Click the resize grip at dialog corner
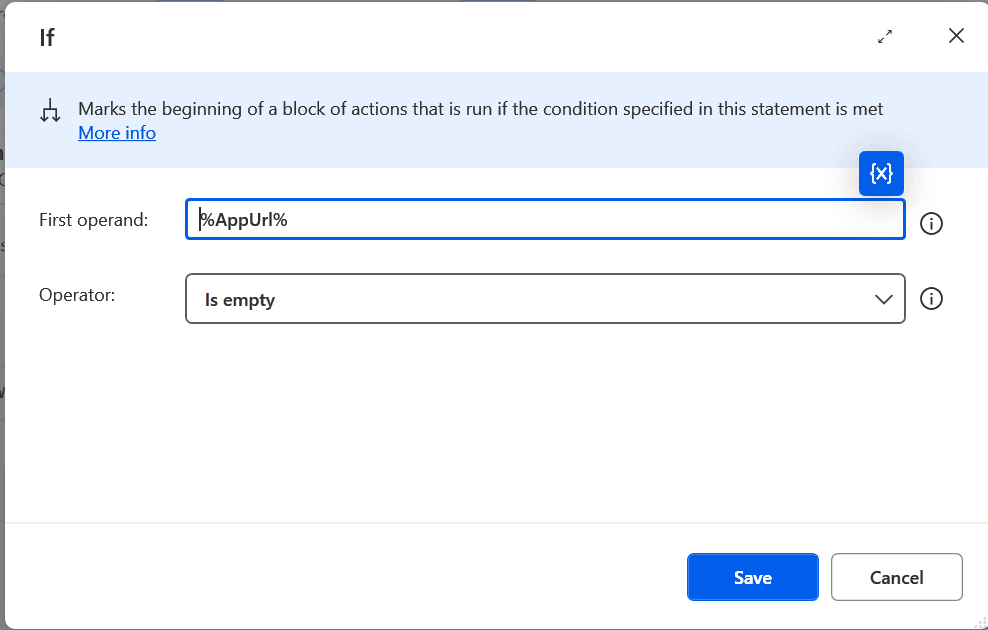Screen dimensions: 988x630 (980, 622)
